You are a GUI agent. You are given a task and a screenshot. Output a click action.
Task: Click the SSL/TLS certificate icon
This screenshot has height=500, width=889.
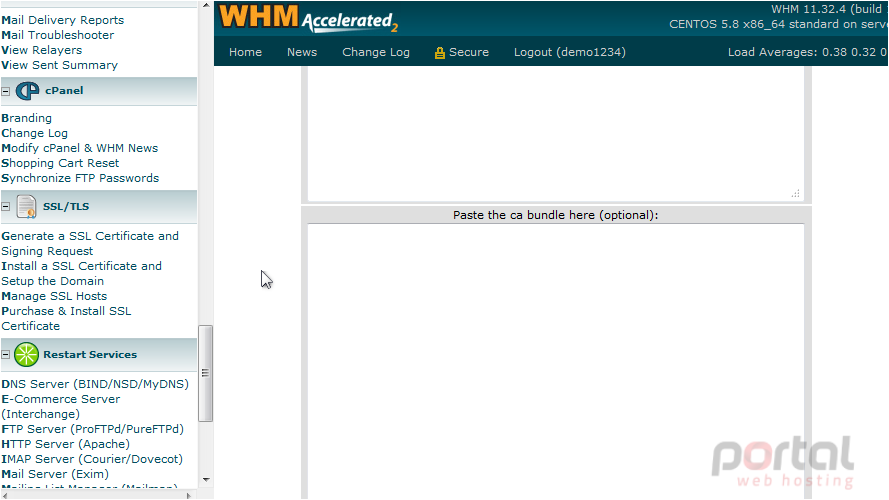pos(26,206)
